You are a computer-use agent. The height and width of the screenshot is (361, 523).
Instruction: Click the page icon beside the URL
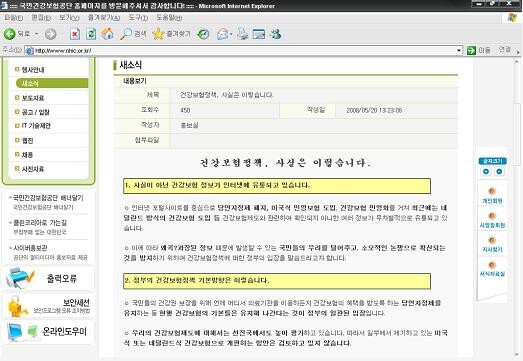(x=29, y=51)
